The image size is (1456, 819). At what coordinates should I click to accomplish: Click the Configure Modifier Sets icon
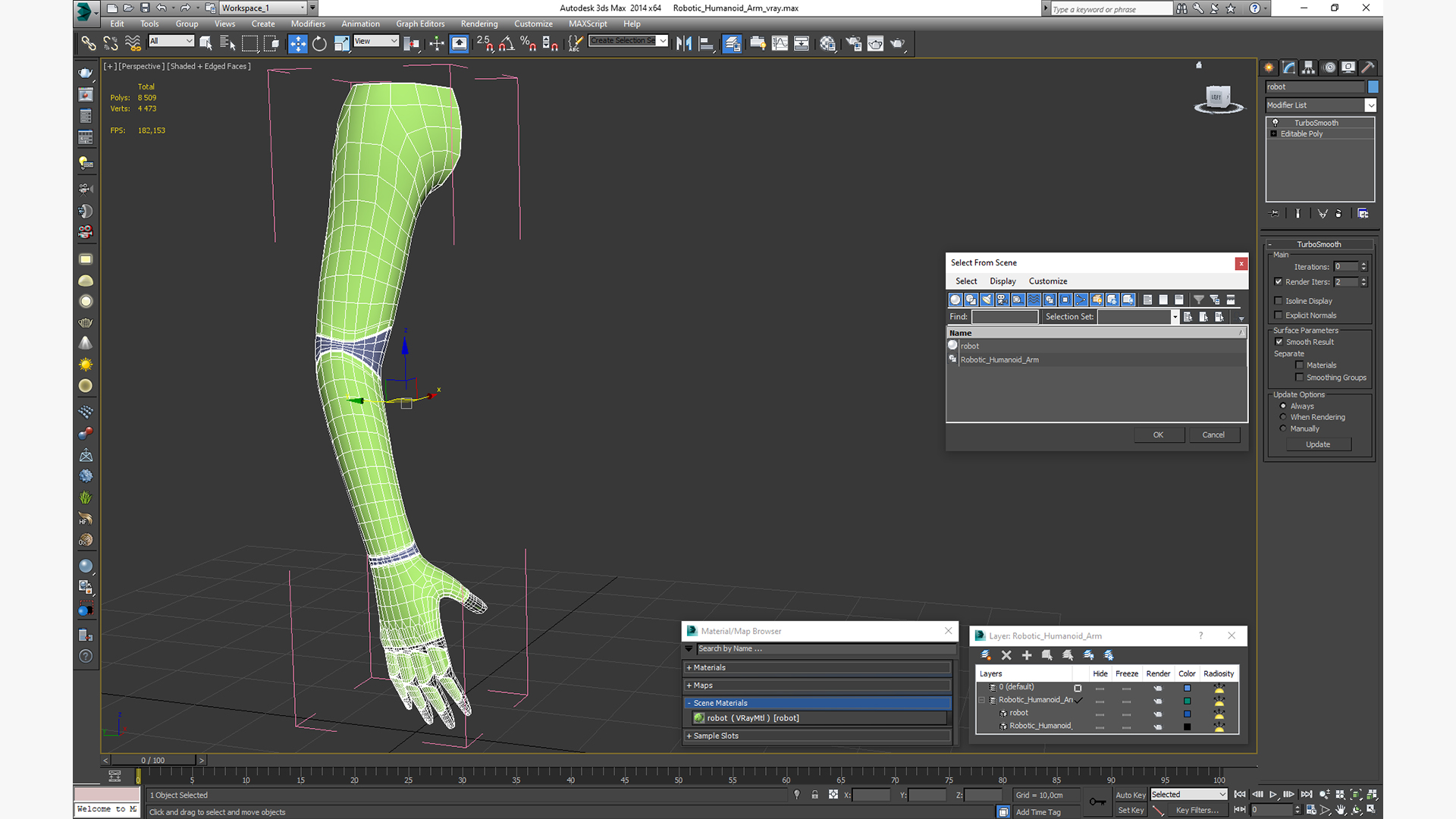point(1363,214)
